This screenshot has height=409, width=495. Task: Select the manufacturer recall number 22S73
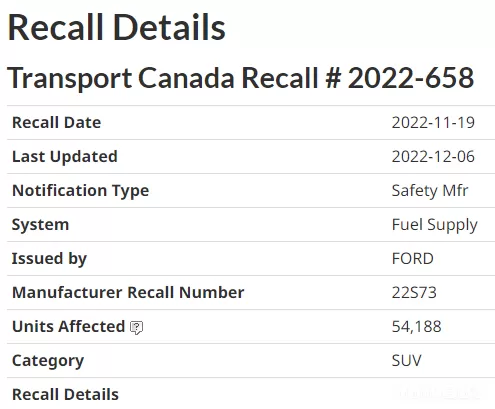pyautogui.click(x=414, y=293)
